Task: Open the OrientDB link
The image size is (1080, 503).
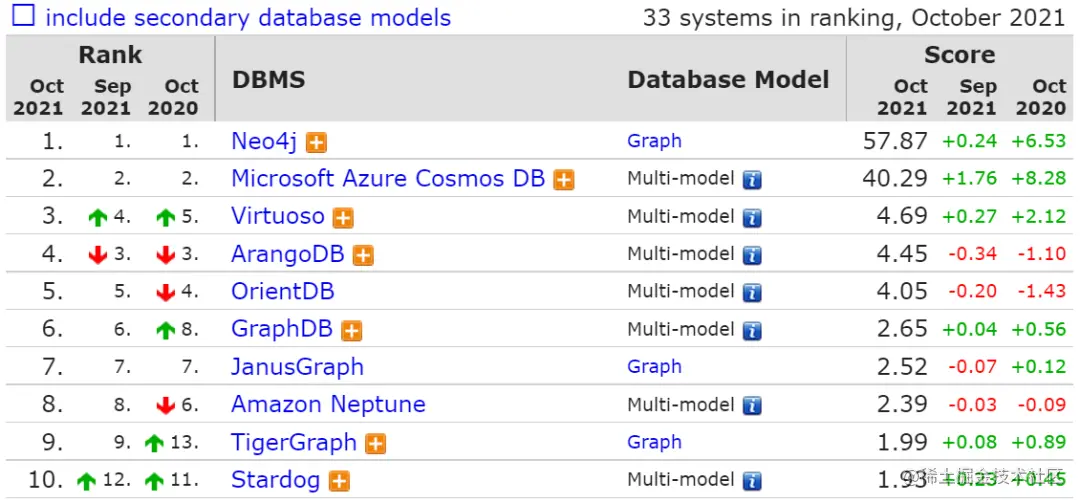Action: click(282, 291)
